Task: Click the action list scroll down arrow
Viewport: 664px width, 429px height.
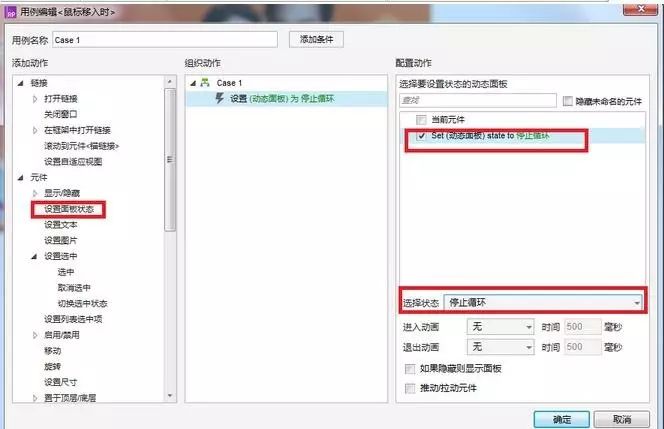Action: click(x=170, y=396)
